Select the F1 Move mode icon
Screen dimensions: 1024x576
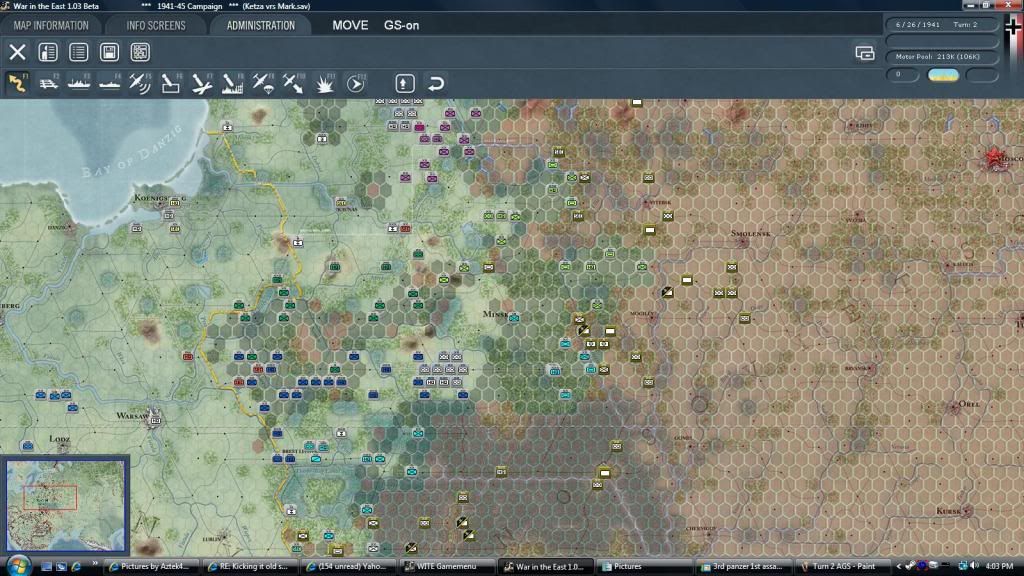[x=17, y=84]
